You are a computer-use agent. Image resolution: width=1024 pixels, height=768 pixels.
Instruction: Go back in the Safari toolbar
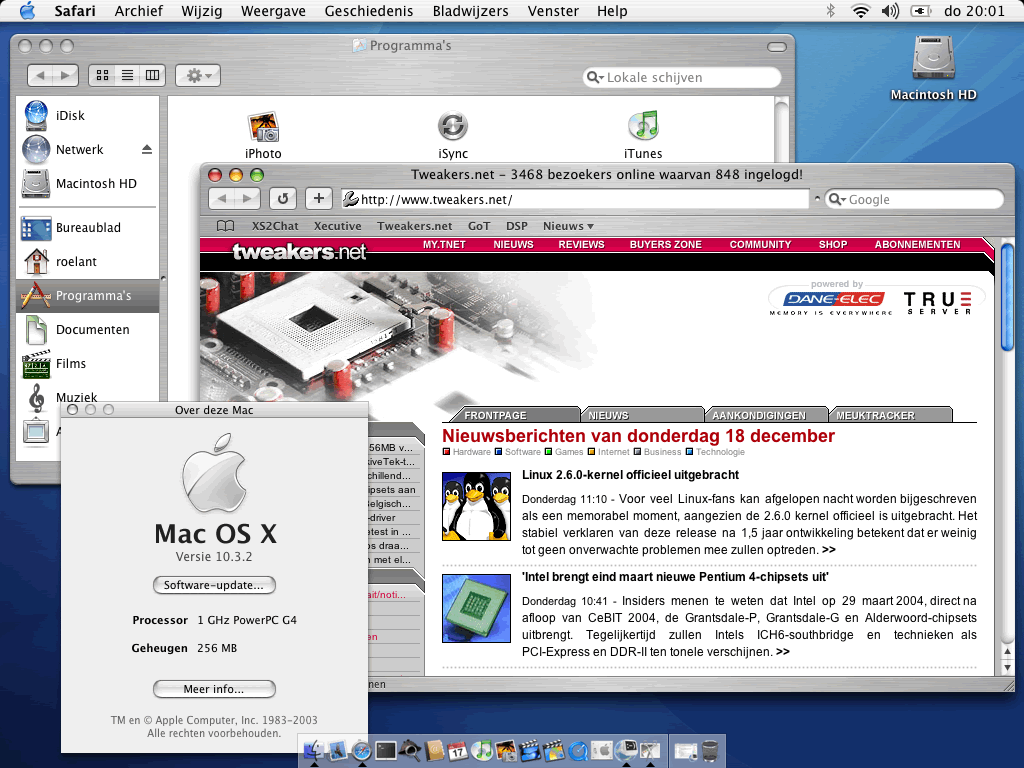(x=222, y=199)
